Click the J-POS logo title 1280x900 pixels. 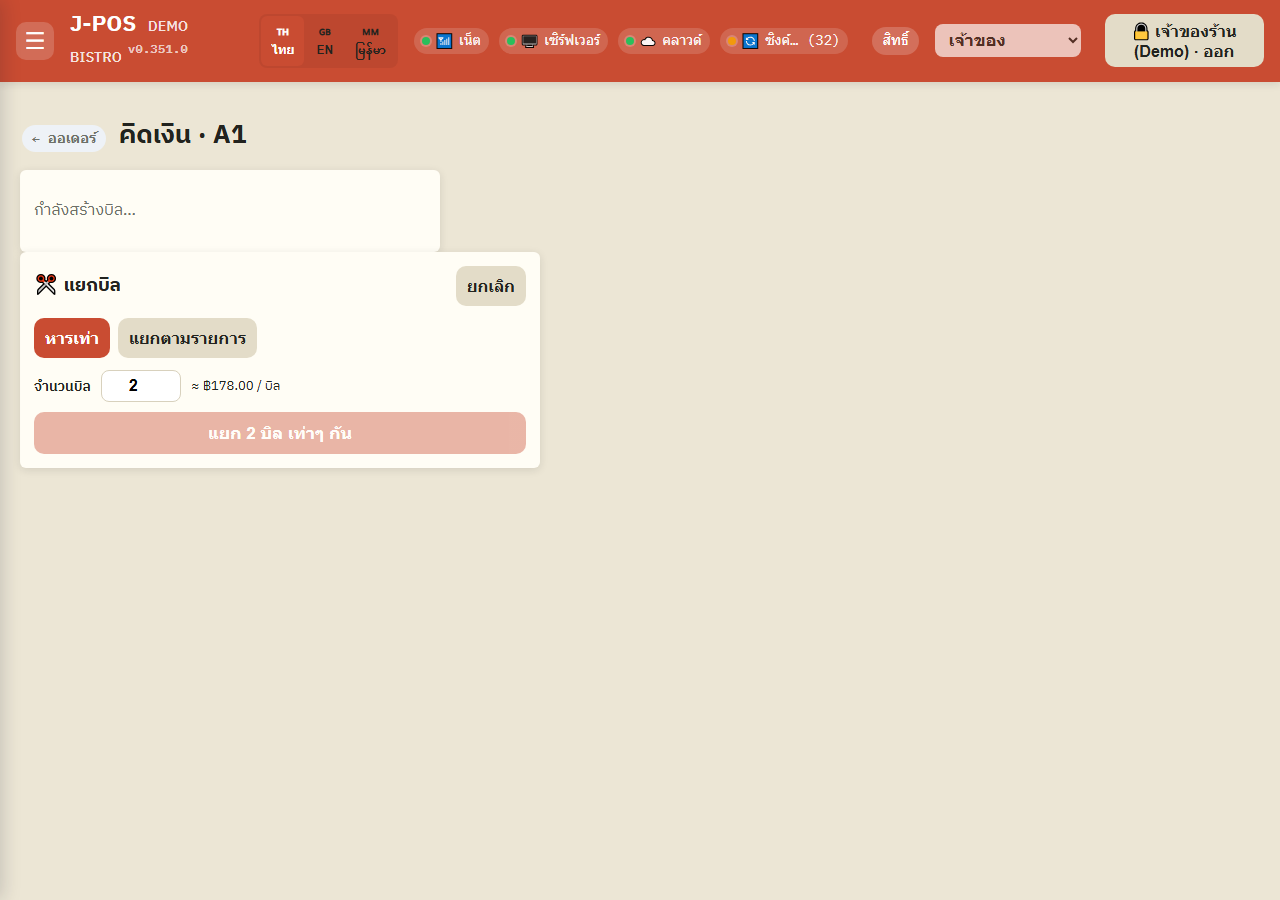pyautogui.click(x=103, y=24)
